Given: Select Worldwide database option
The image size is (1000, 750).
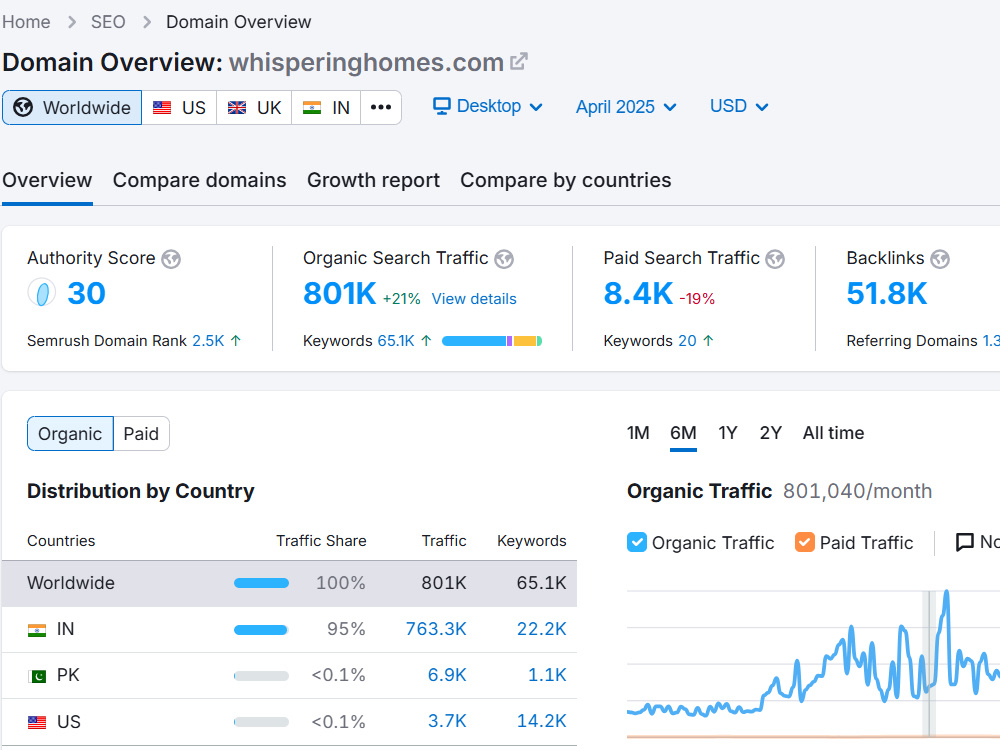Looking at the screenshot, I should pyautogui.click(x=72, y=107).
